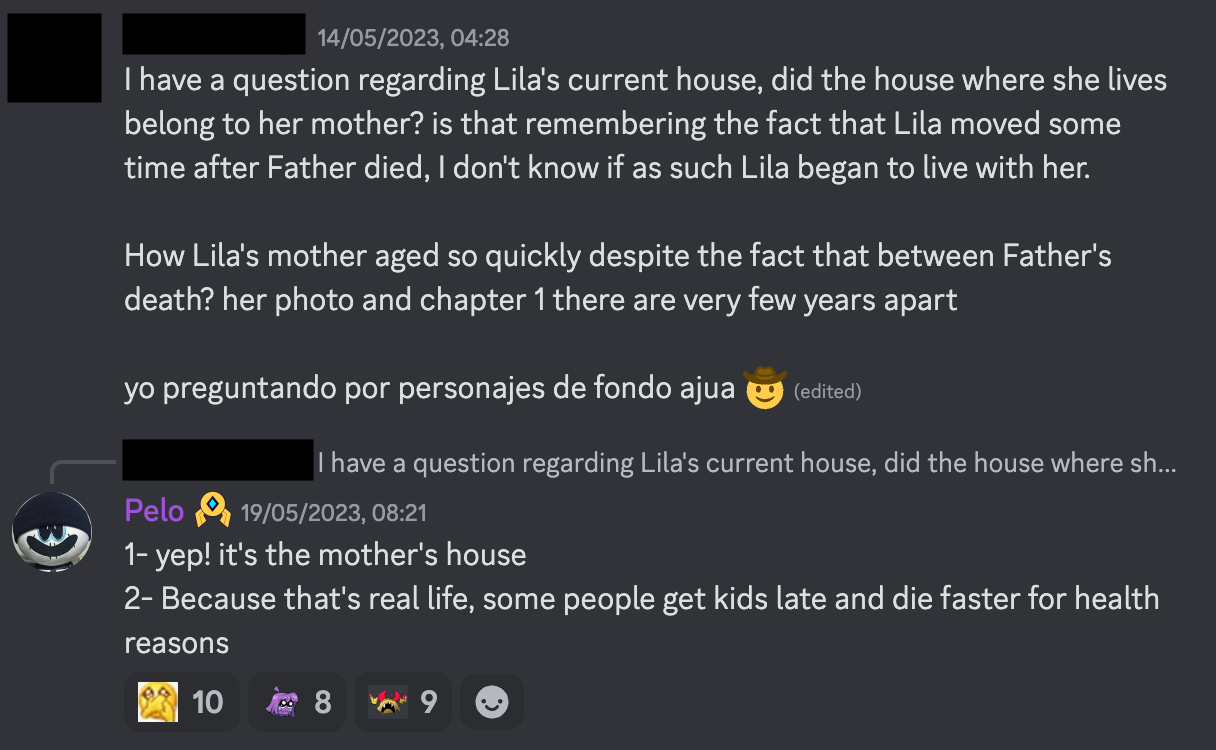1216x750 pixels.
Task: Open the first message's blacked-out avatar
Action: coord(54,57)
